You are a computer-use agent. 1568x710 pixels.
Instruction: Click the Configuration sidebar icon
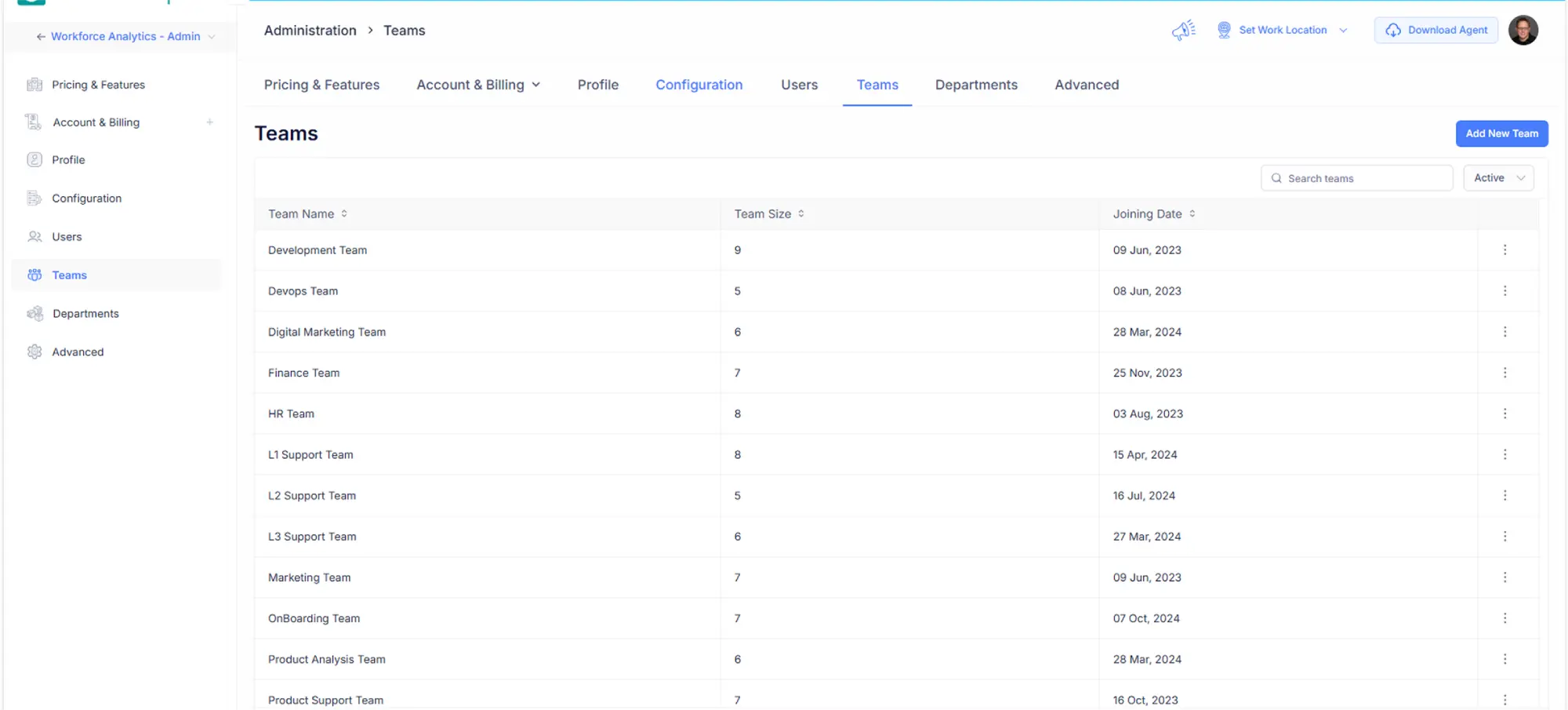(x=34, y=198)
